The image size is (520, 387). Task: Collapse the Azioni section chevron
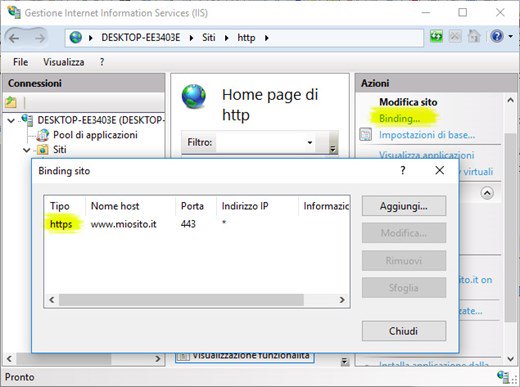pos(487,193)
